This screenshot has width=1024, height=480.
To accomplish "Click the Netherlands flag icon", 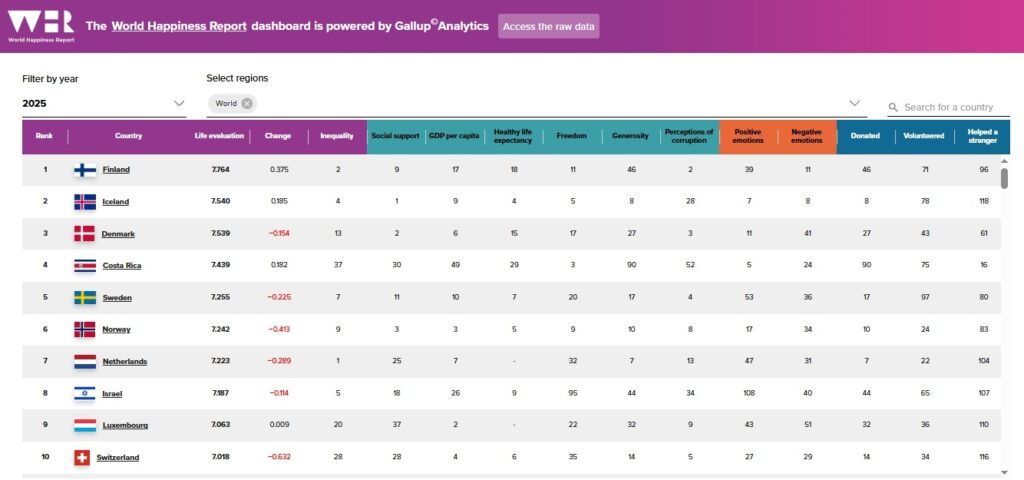I will 85,362.
